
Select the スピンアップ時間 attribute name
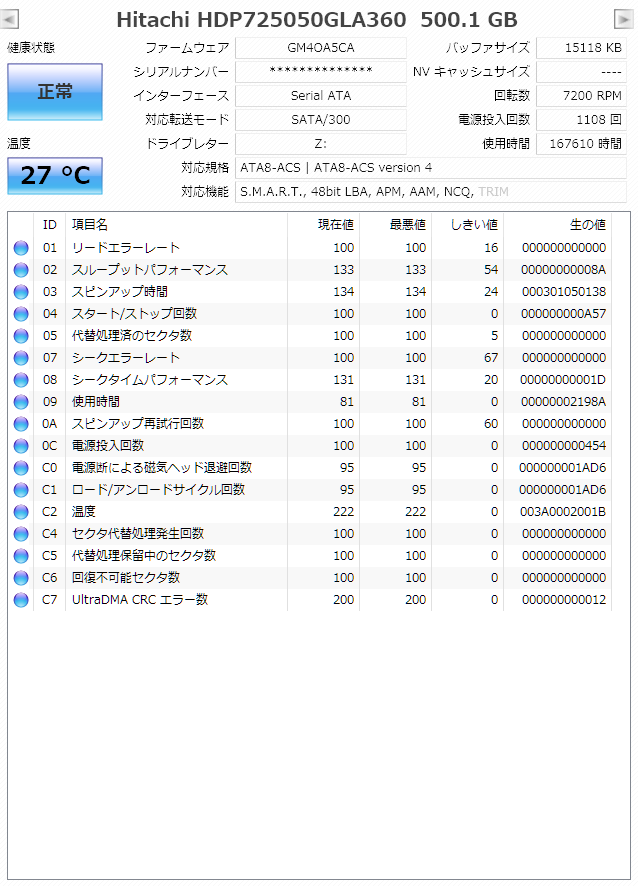(x=120, y=292)
